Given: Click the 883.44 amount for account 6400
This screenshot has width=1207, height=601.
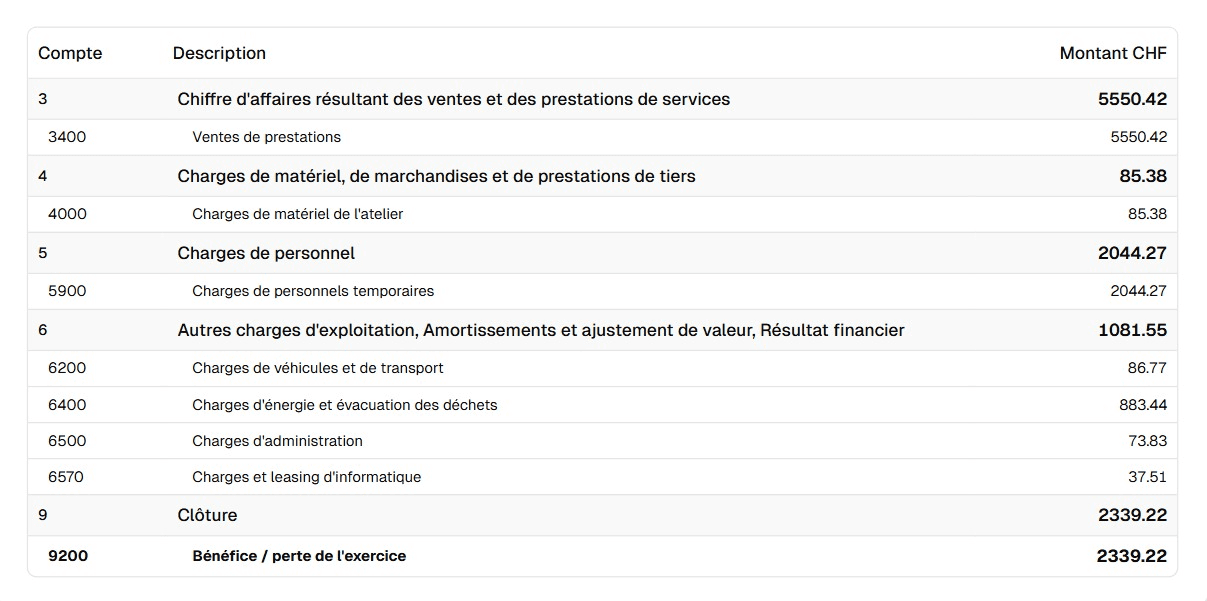Looking at the screenshot, I should 1142,405.
